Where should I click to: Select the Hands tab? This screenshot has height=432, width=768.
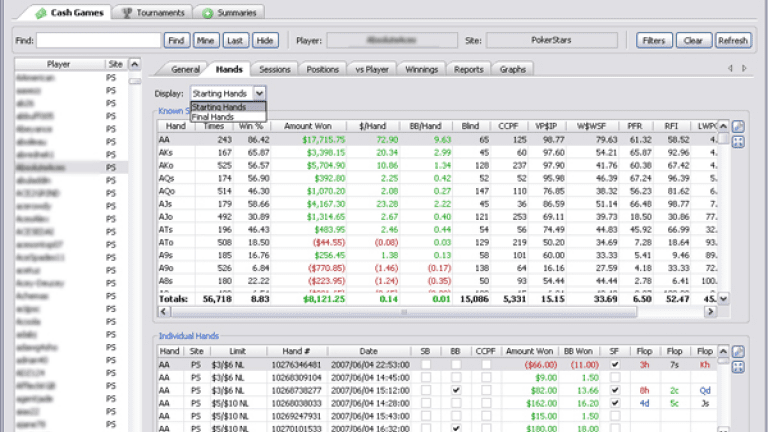(229, 69)
